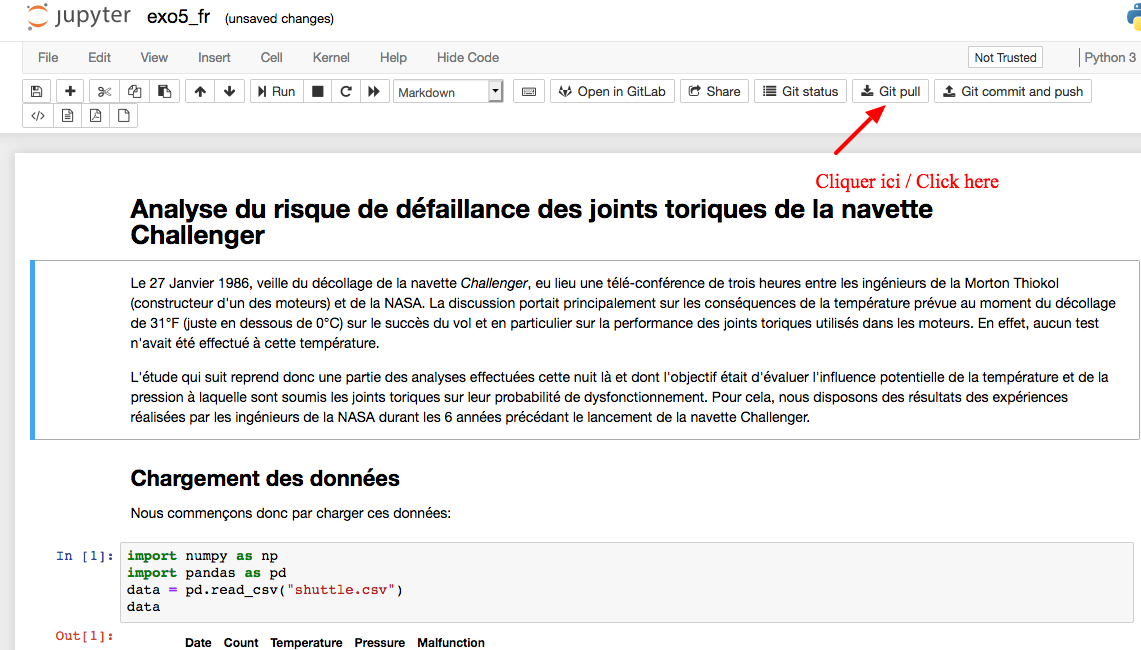Open the command palette keyboard icon
The width and height of the screenshot is (1141, 650).
coord(529,91)
